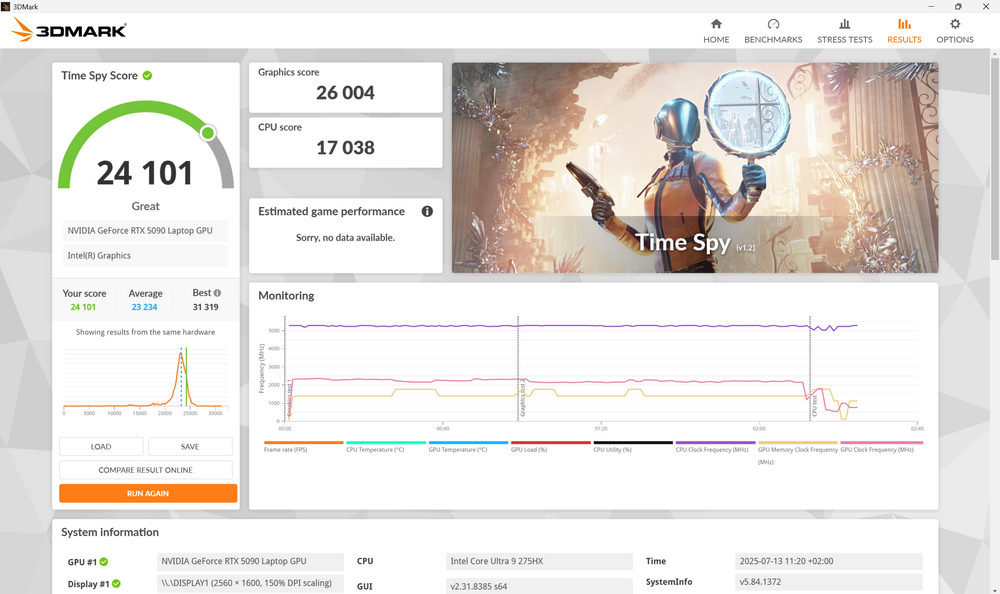
Task: Switch to the Results tab
Action: coord(904,30)
